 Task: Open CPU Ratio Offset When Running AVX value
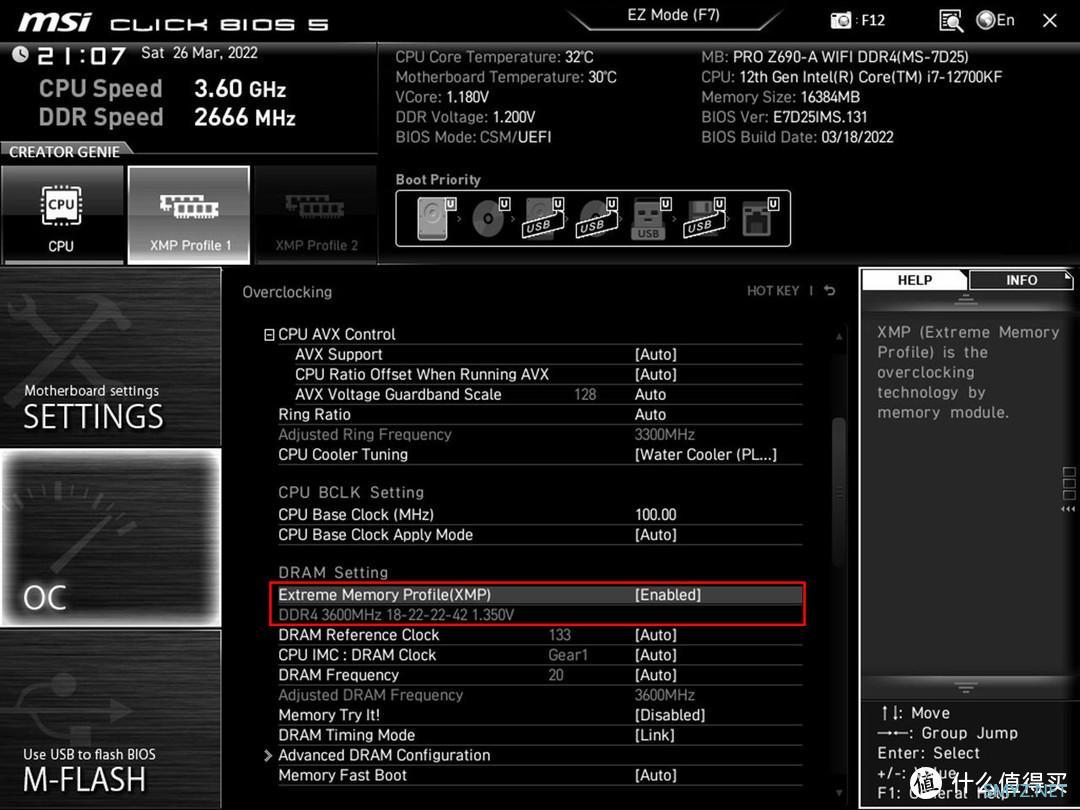click(656, 374)
